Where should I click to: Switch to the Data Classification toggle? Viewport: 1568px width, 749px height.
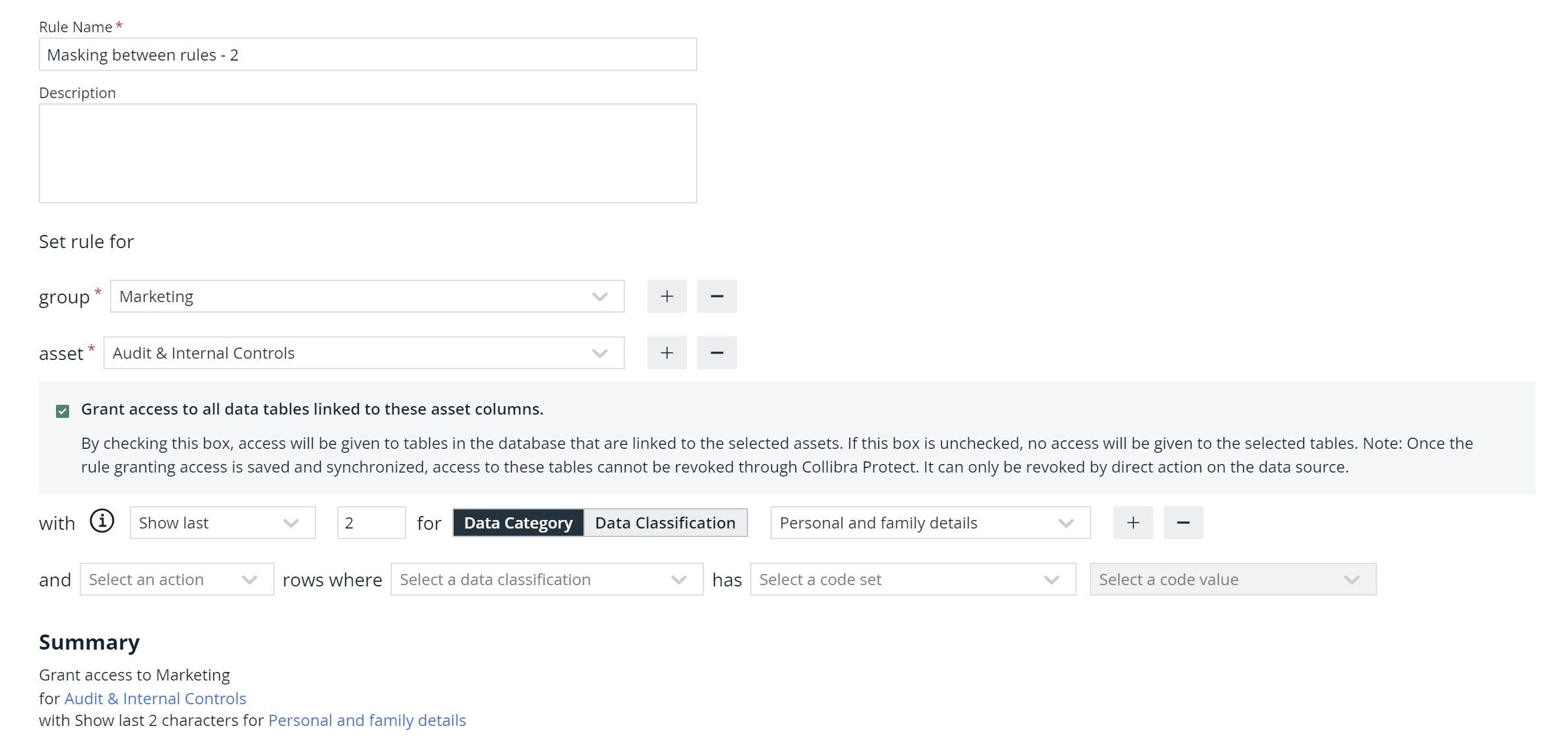(x=665, y=523)
